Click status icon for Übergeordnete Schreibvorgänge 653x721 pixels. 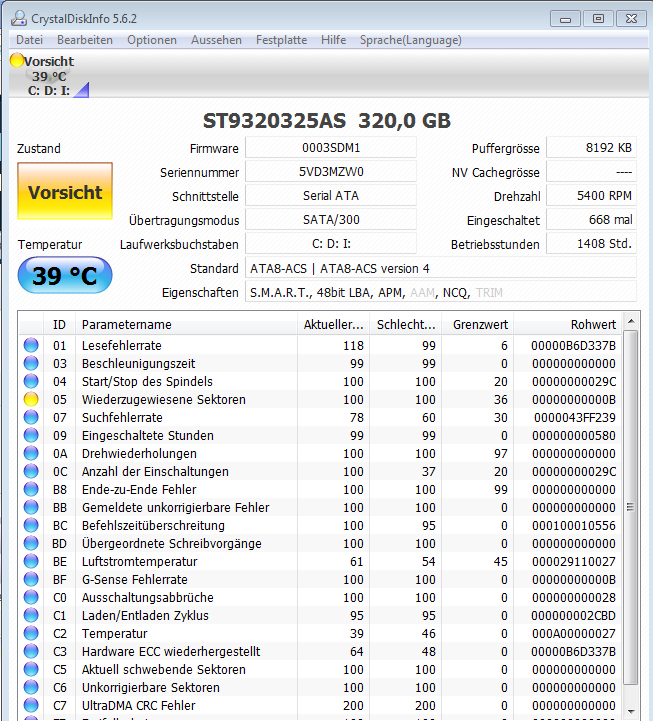point(31,543)
